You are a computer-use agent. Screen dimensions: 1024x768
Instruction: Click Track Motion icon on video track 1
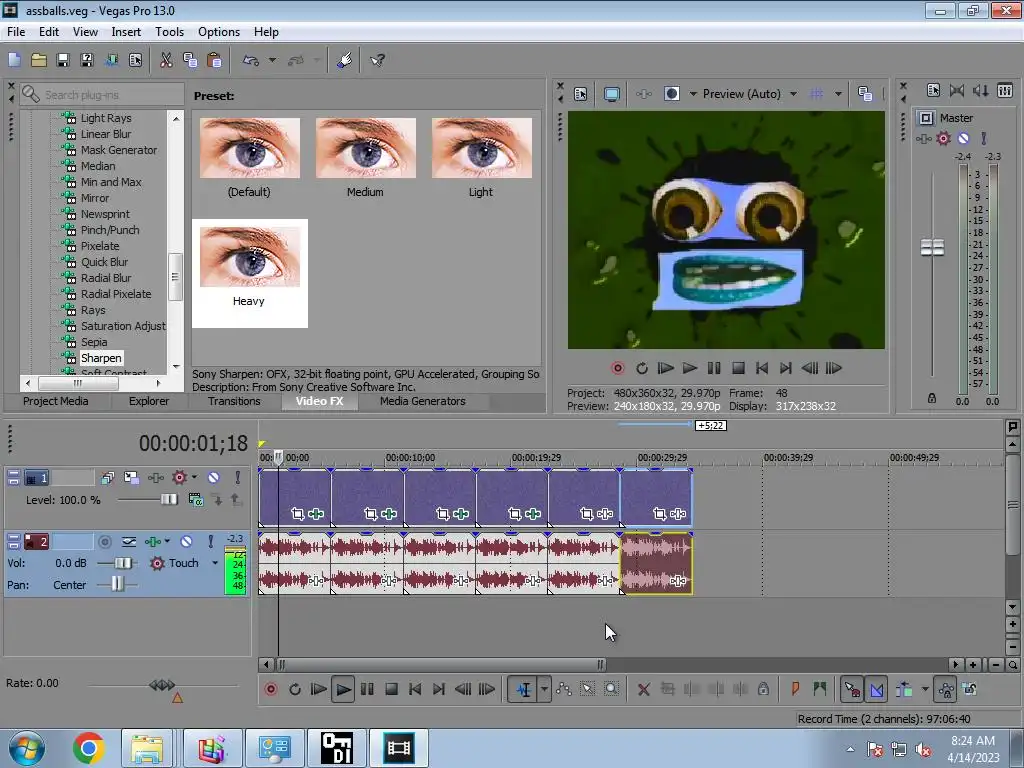tap(131, 478)
